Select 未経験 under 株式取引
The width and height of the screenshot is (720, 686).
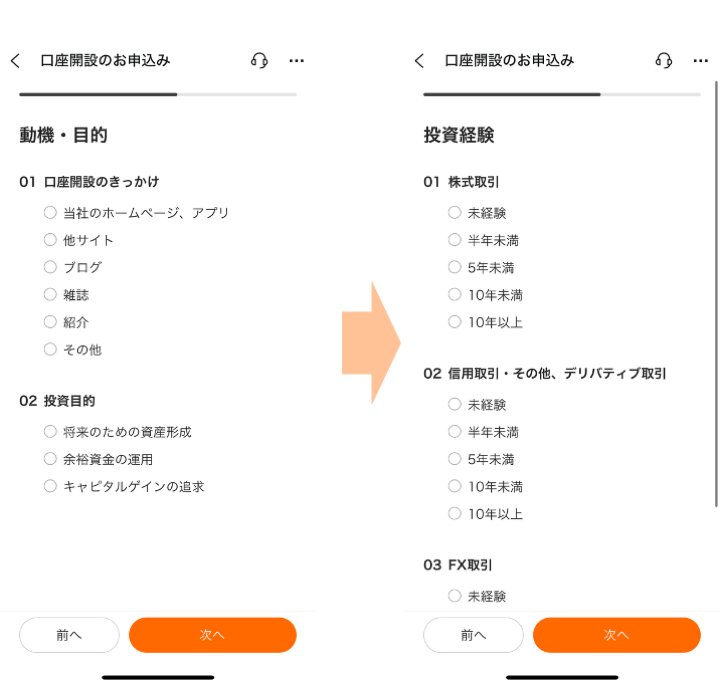pyautogui.click(x=454, y=213)
